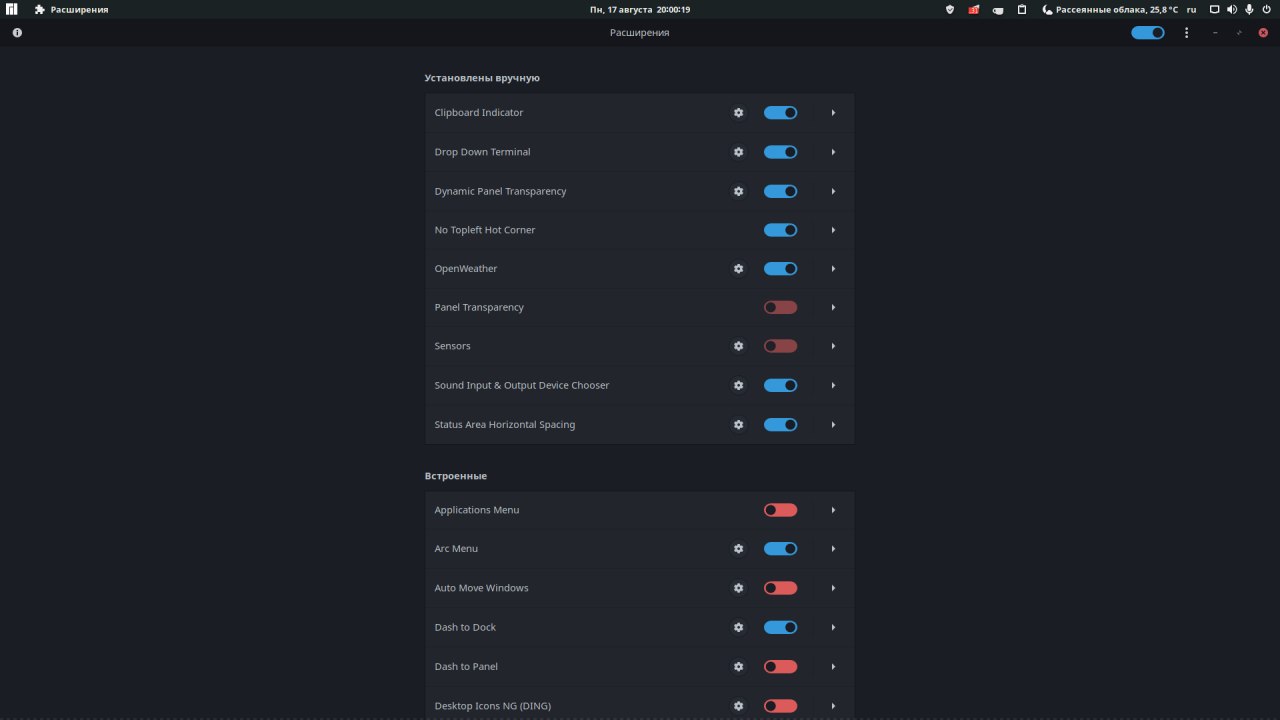Toggle No Topleft Hot Corner switch

point(780,230)
